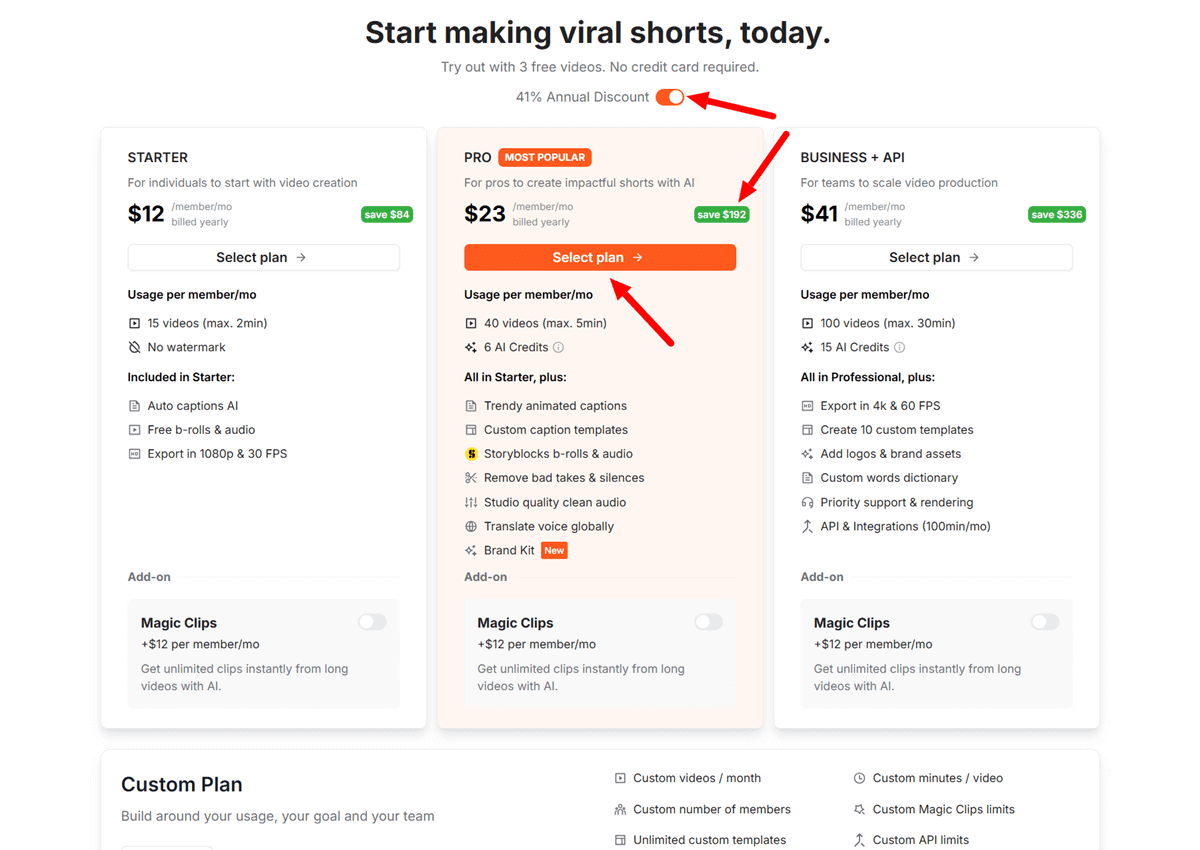
Task: Click the globe icon for Translate voice globally
Action: point(471,526)
